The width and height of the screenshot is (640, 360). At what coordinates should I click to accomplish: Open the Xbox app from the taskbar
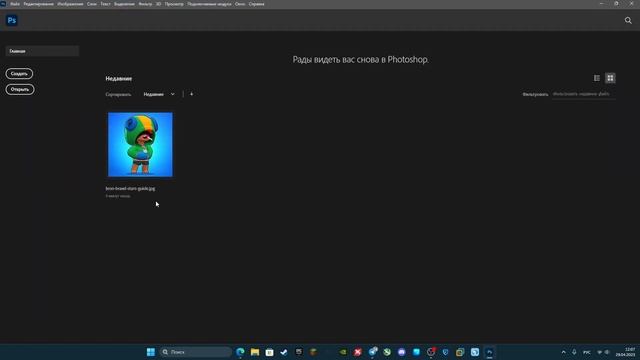tap(387, 352)
